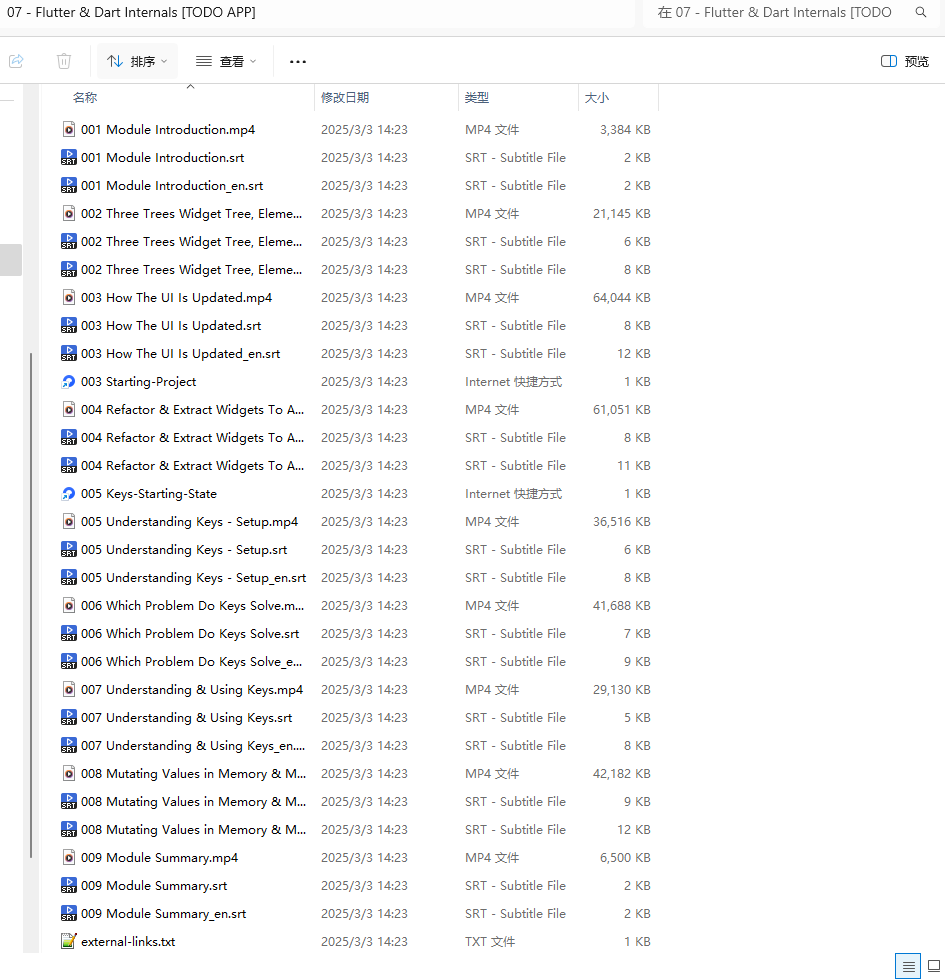
Task: Click the shortcut icon of 003 Starting-Project
Action: click(x=69, y=381)
